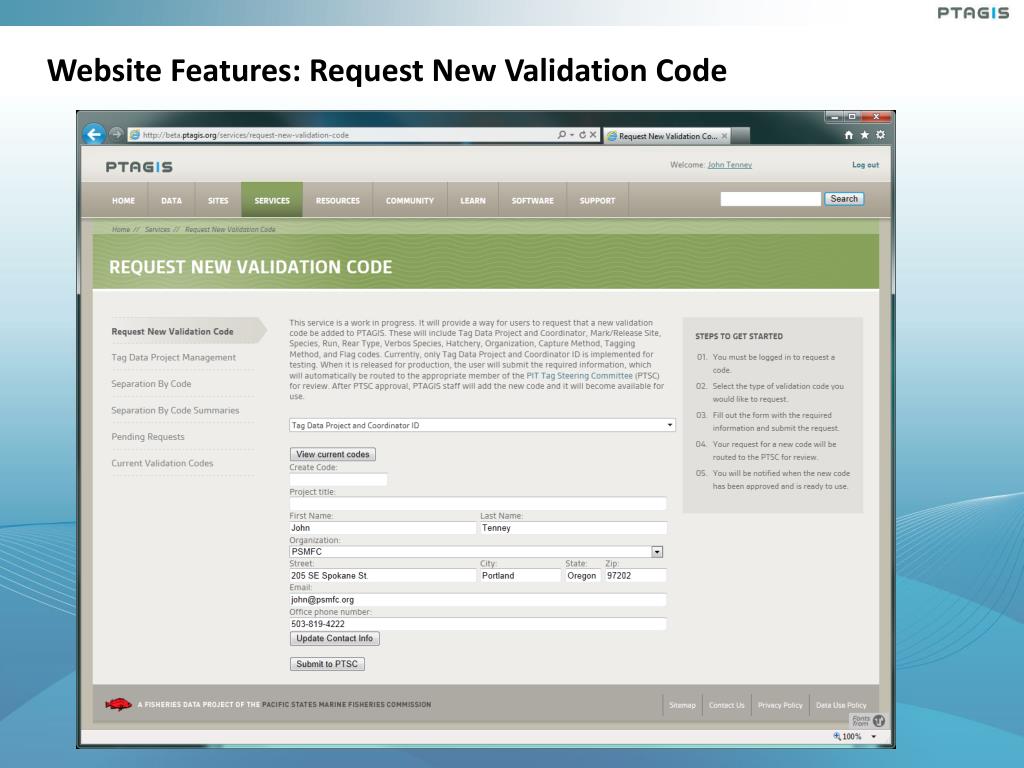
Task: Open the DATA navigation menu
Action: (172, 200)
